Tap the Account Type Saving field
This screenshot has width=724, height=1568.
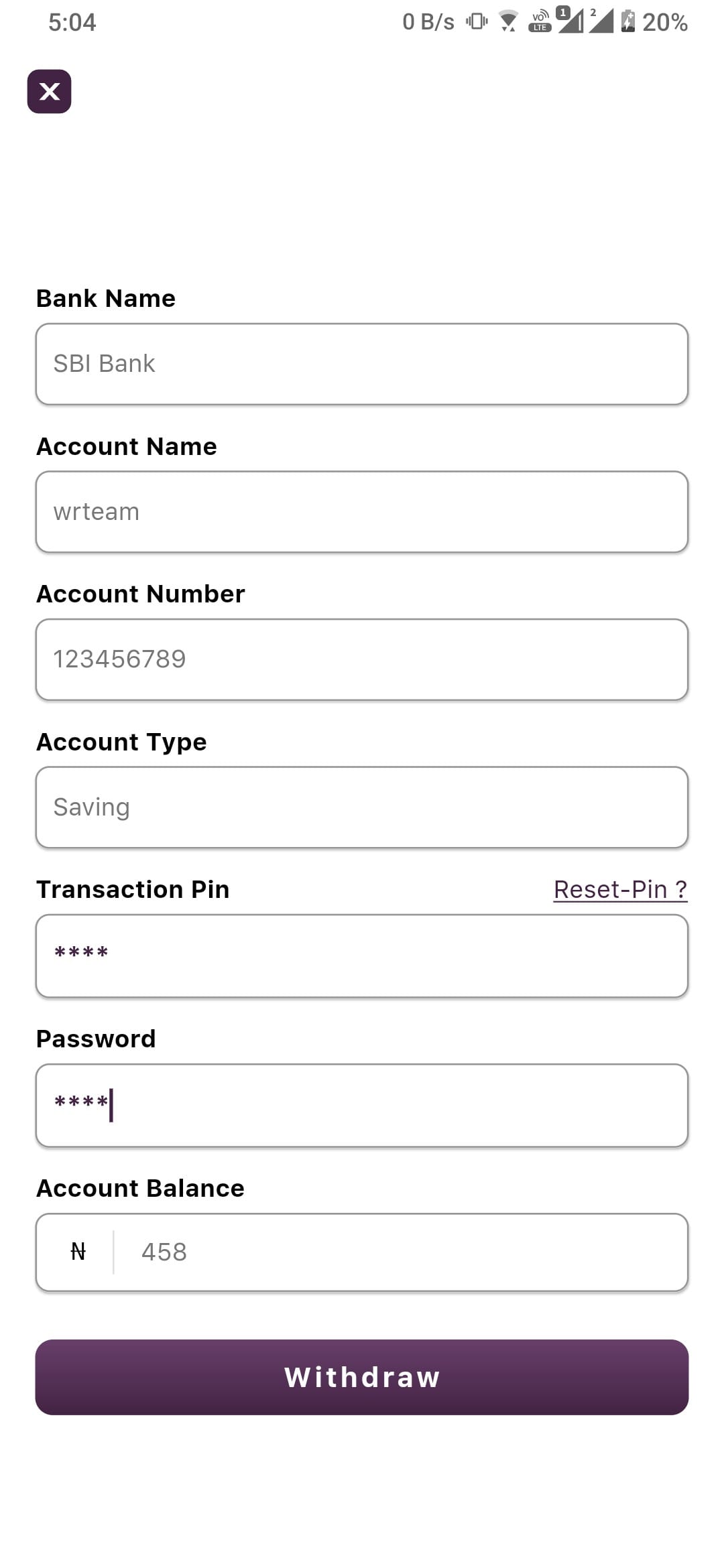pyautogui.click(x=362, y=807)
